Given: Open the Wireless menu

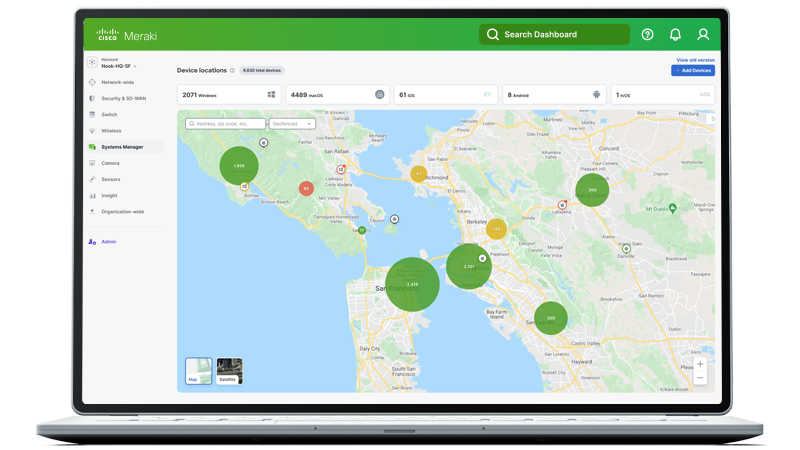Looking at the screenshot, I should (111, 131).
